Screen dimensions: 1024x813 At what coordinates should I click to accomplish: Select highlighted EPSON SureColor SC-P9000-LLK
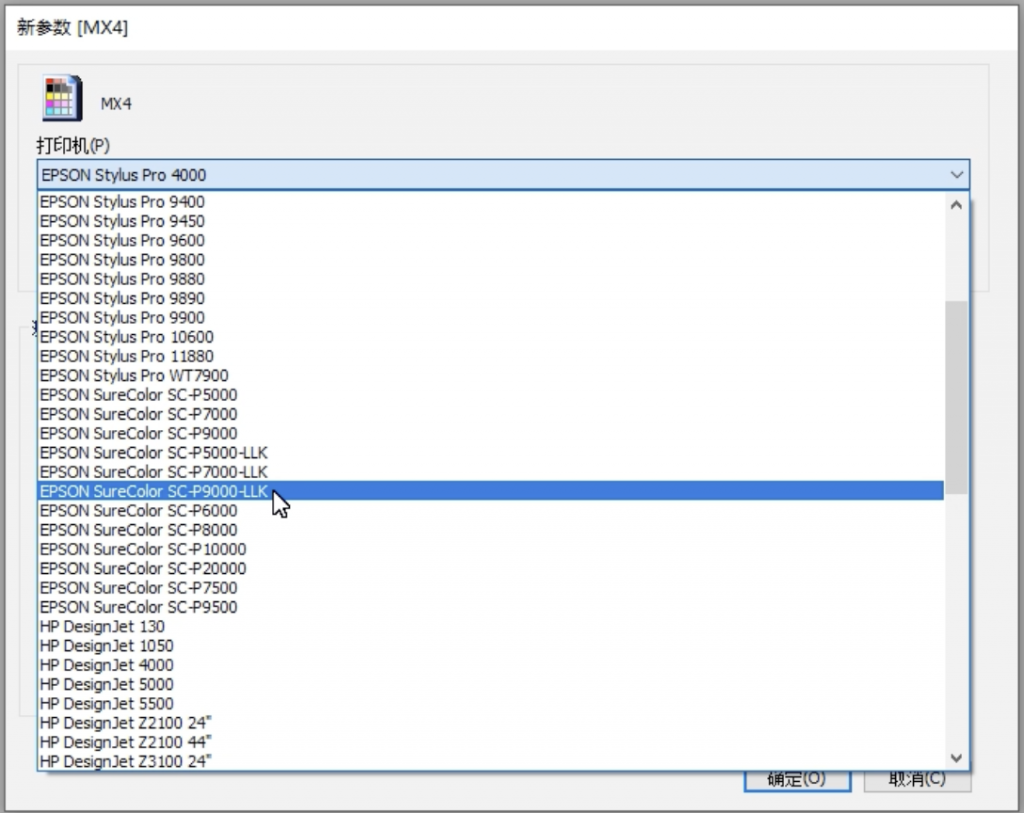click(490, 491)
